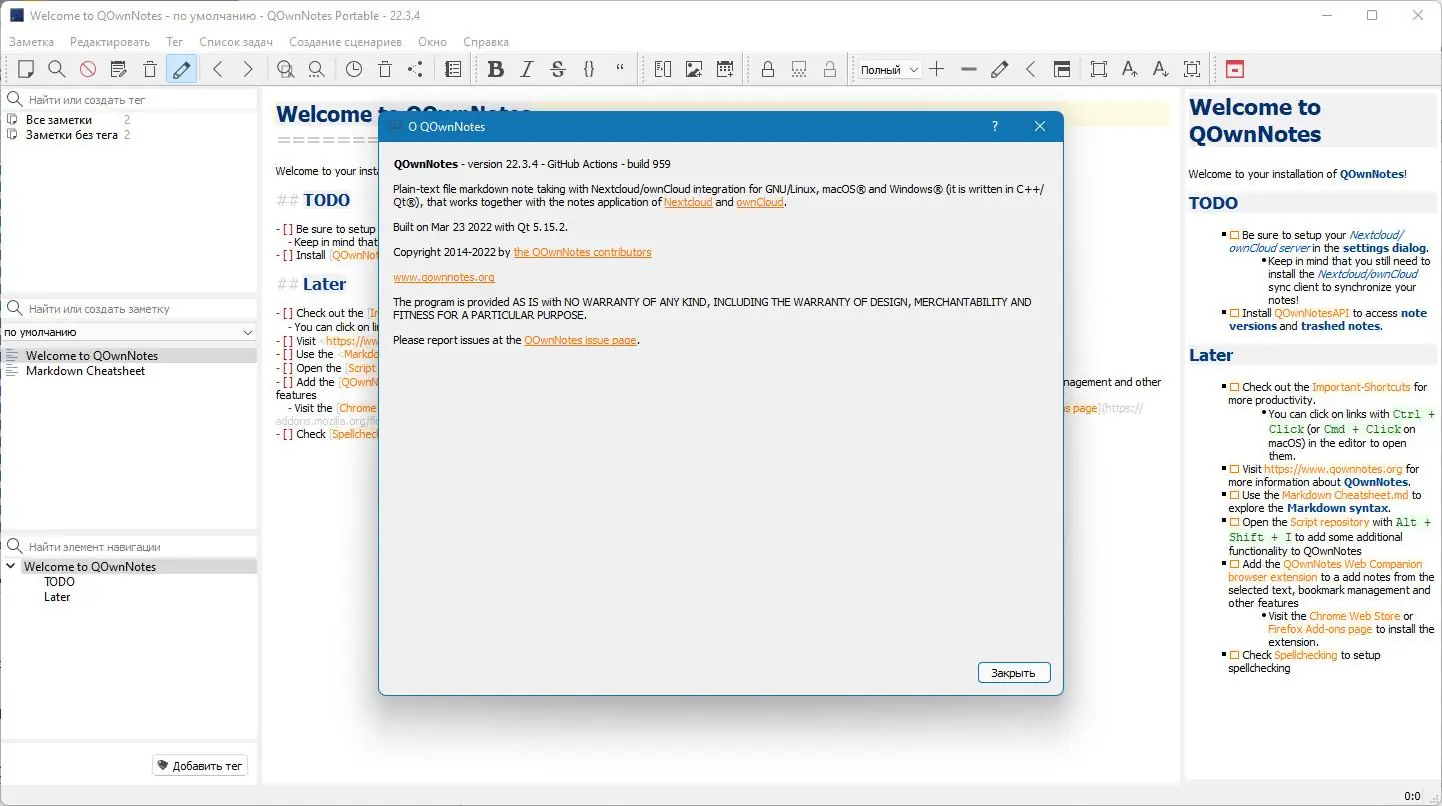Click the Закрыть button in the dialog
The width and height of the screenshot is (1442, 806).
coord(1013,672)
